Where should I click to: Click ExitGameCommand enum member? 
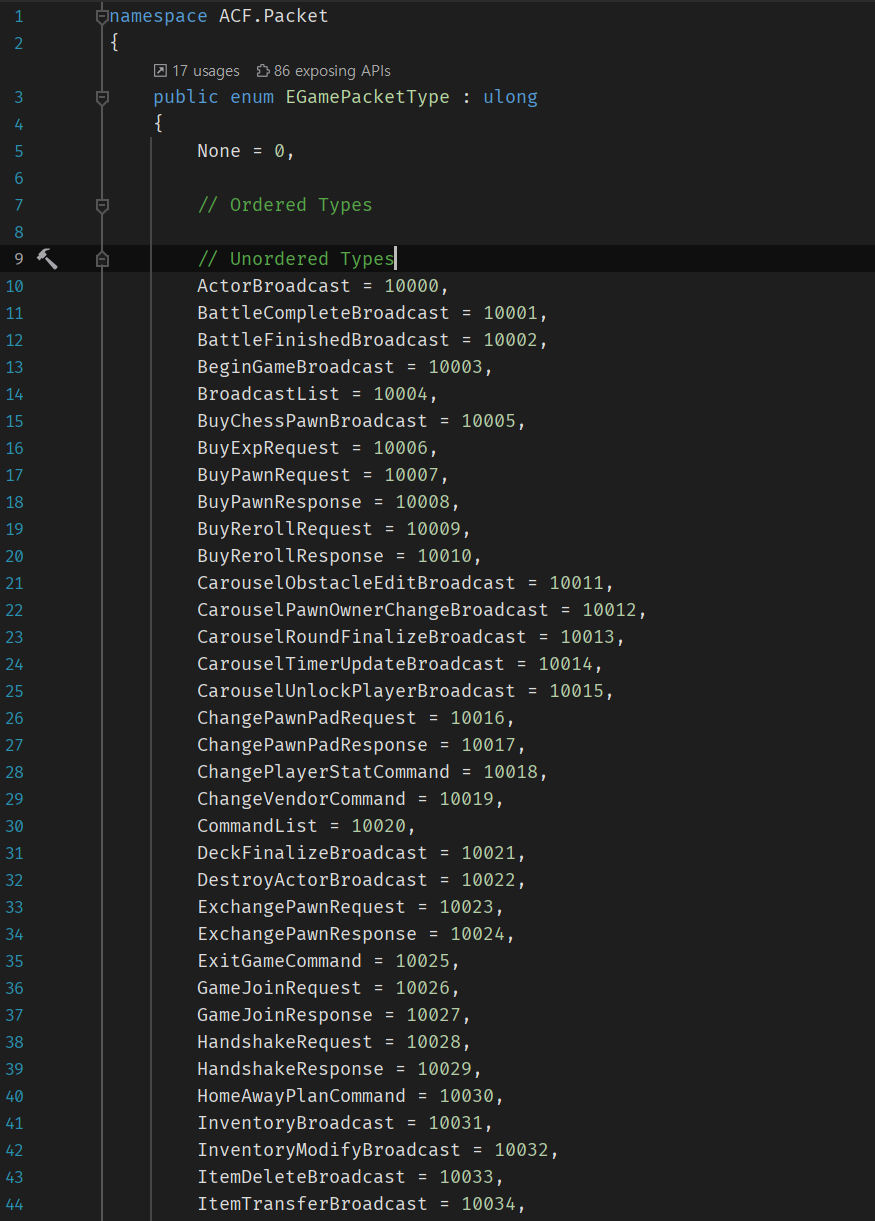click(279, 961)
